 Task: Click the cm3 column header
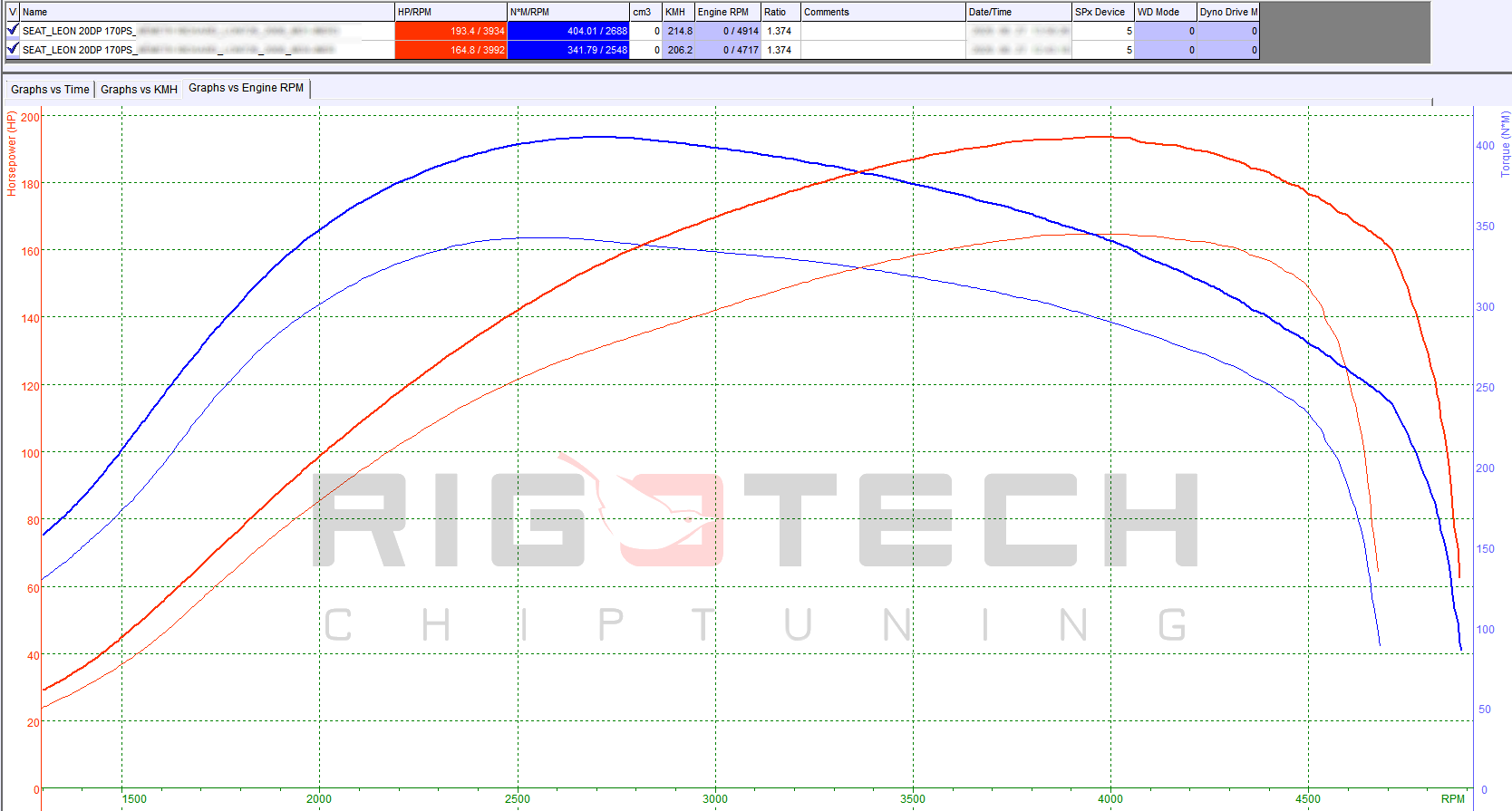pyautogui.click(x=645, y=12)
